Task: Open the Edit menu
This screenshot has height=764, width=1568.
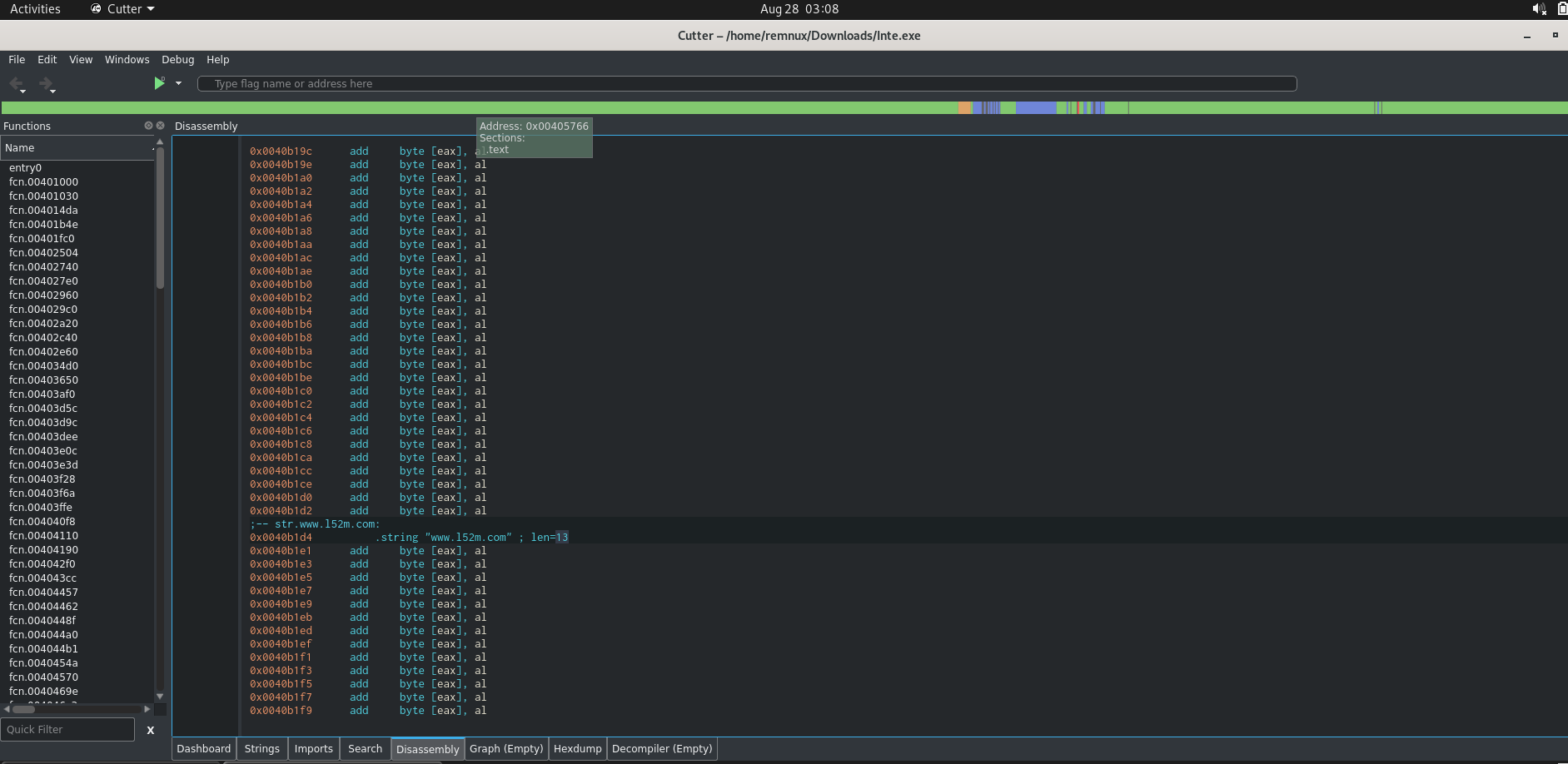Action: tap(47, 60)
